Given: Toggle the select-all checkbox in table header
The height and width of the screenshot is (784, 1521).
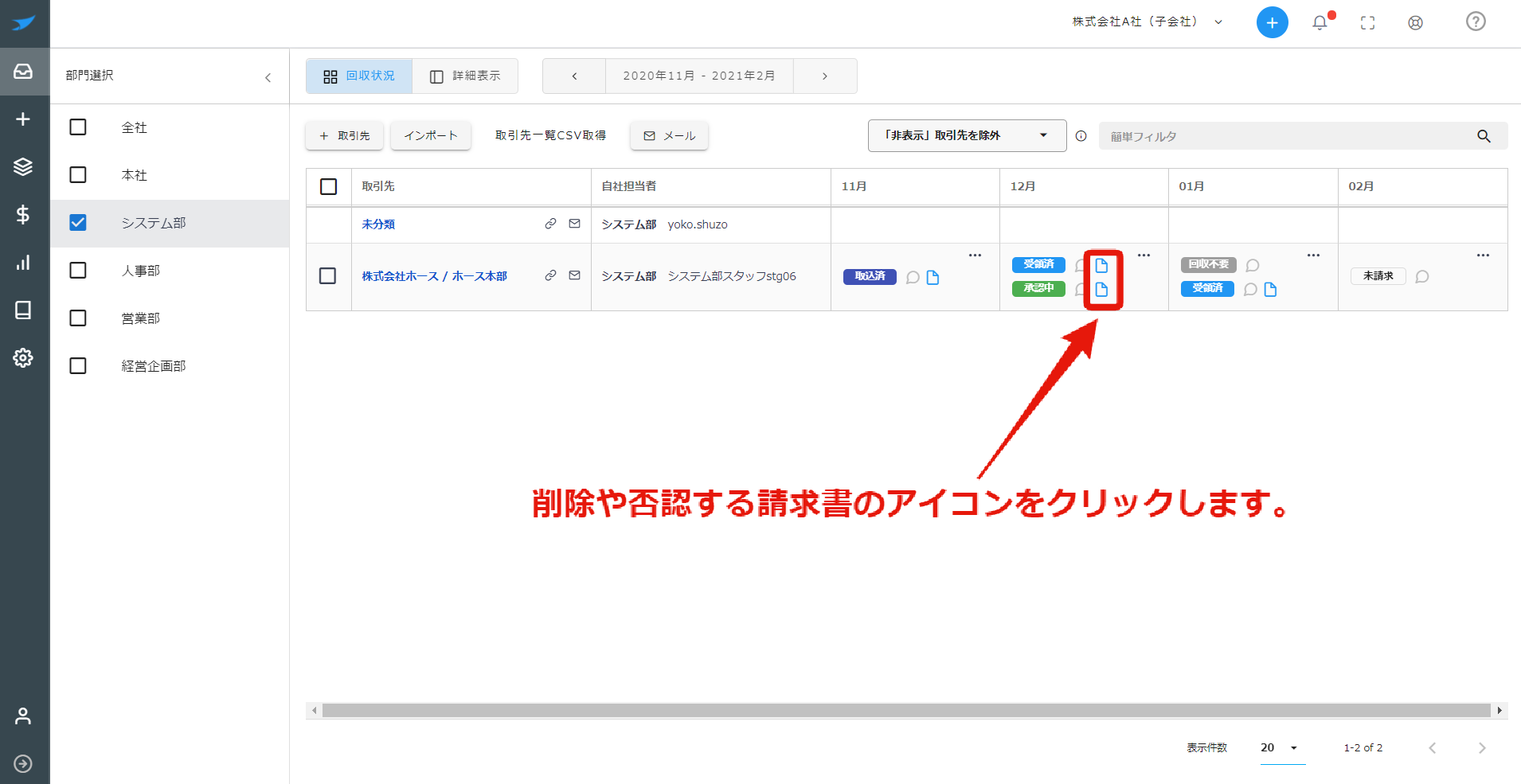Looking at the screenshot, I should tap(328, 186).
